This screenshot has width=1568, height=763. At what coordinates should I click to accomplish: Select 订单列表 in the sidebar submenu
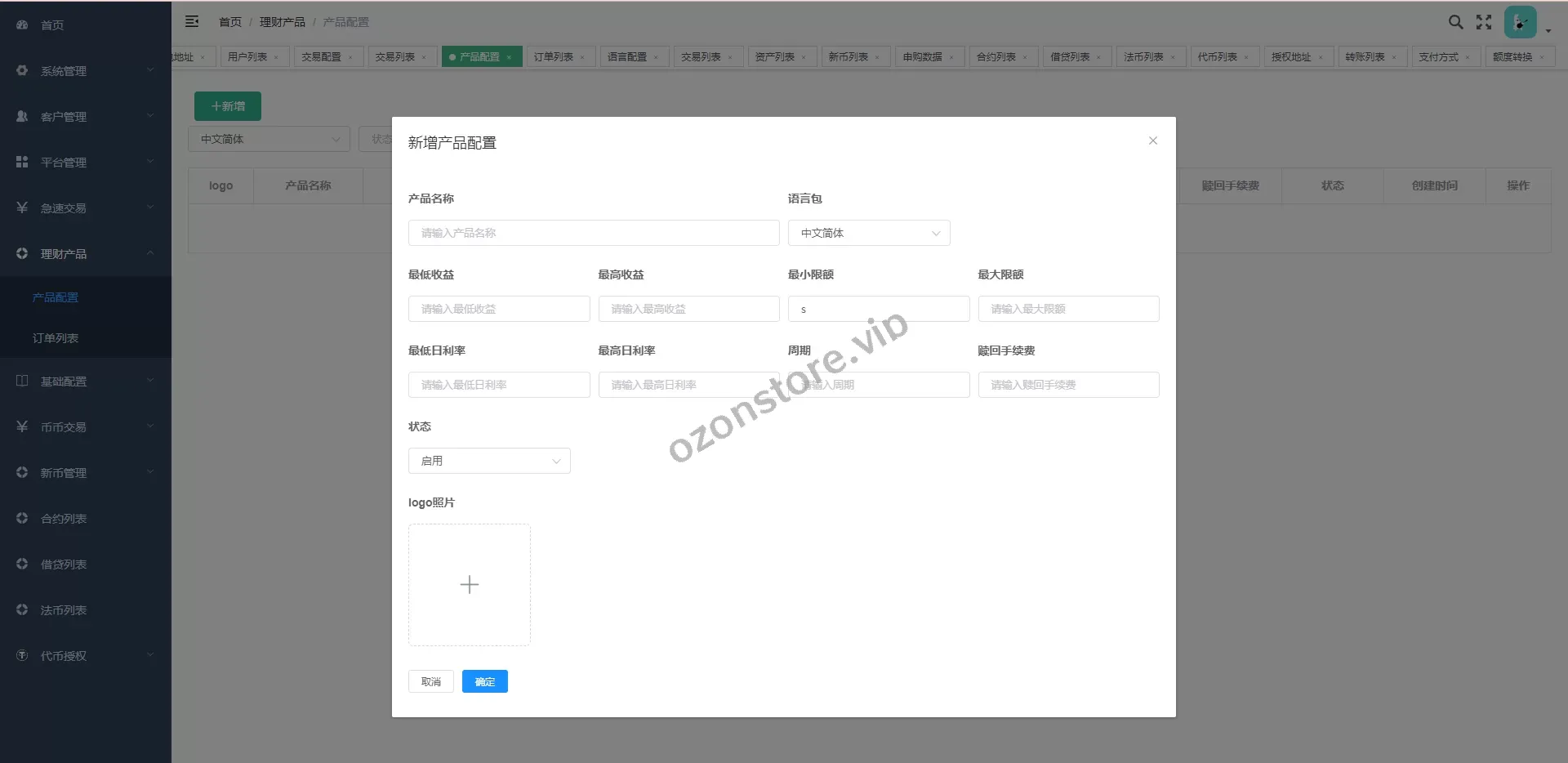click(56, 338)
